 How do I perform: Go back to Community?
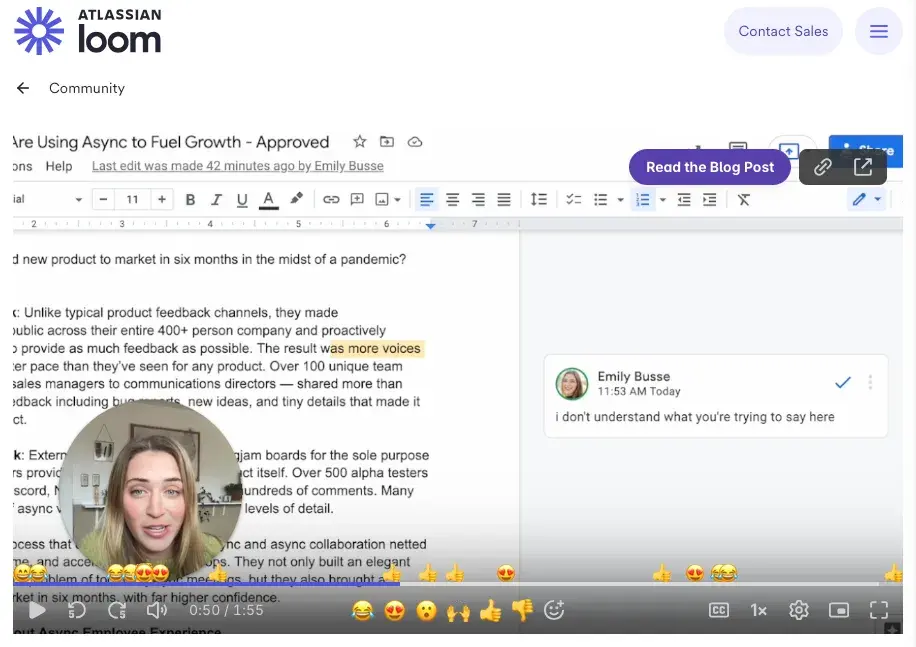[x=22, y=88]
